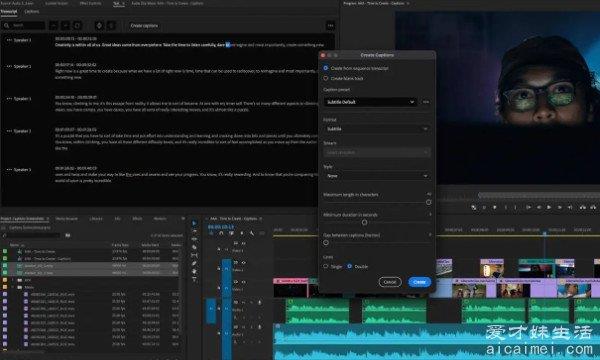The width and height of the screenshot is (600, 360).
Task: Click the wrench timeline display settings icon
Action: pos(252,233)
